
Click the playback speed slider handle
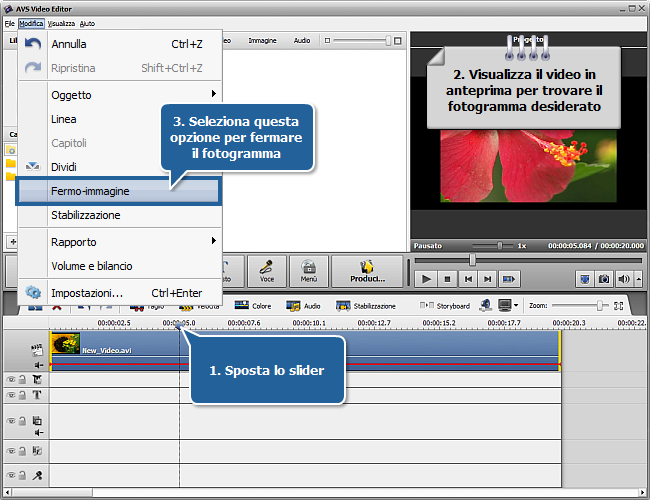(x=500, y=246)
